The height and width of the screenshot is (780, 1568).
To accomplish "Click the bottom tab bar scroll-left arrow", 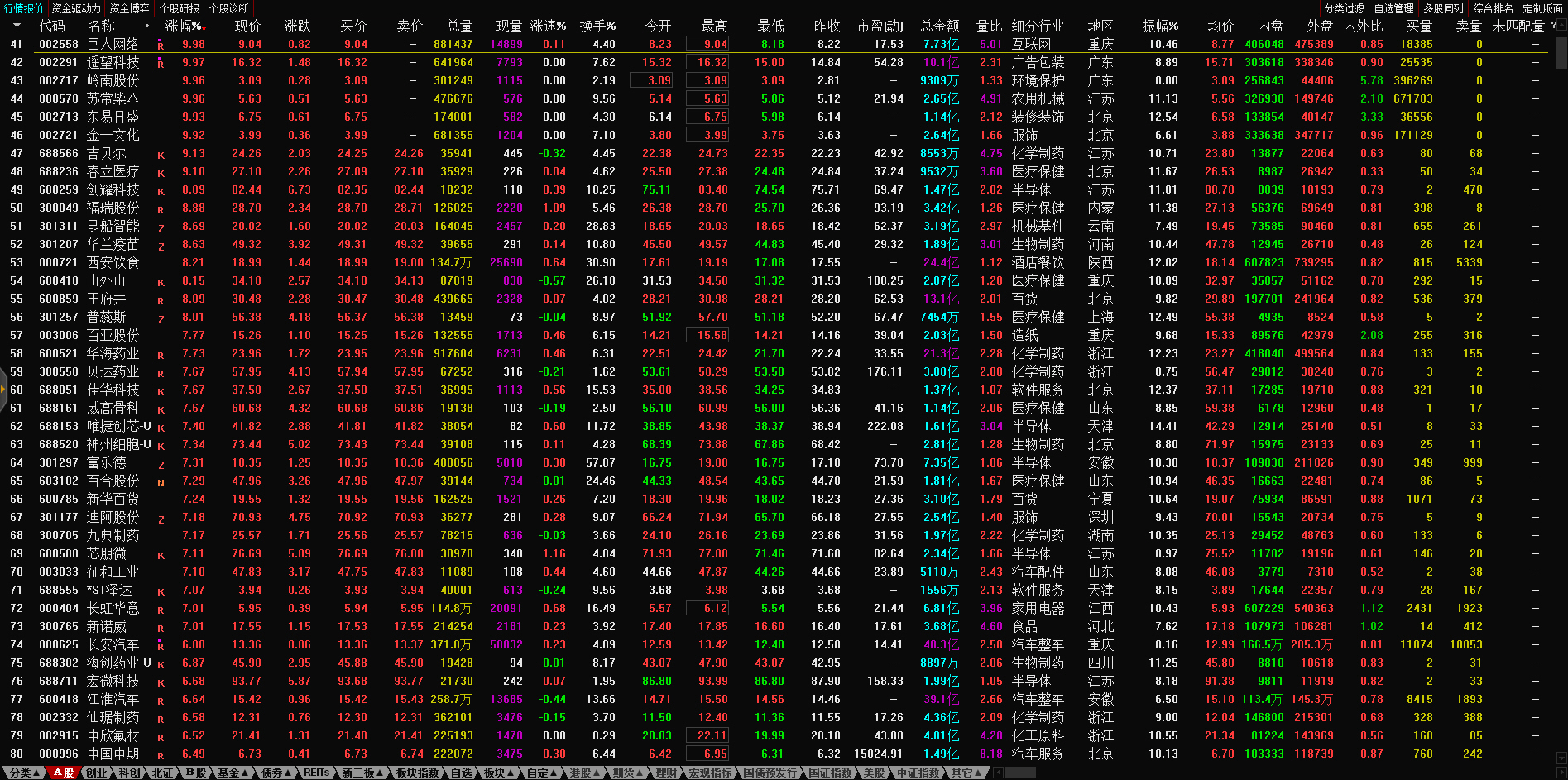I will click(998, 773).
